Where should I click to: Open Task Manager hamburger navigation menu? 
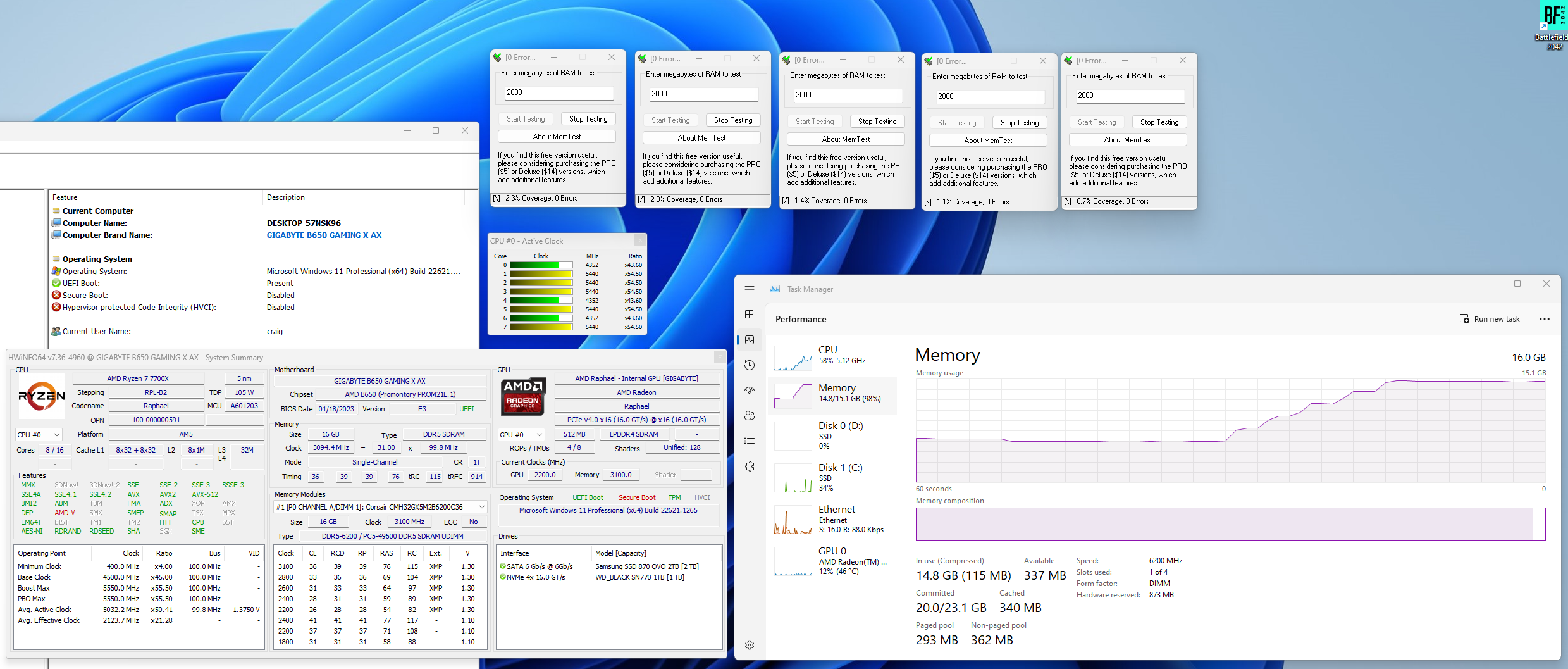click(750, 289)
